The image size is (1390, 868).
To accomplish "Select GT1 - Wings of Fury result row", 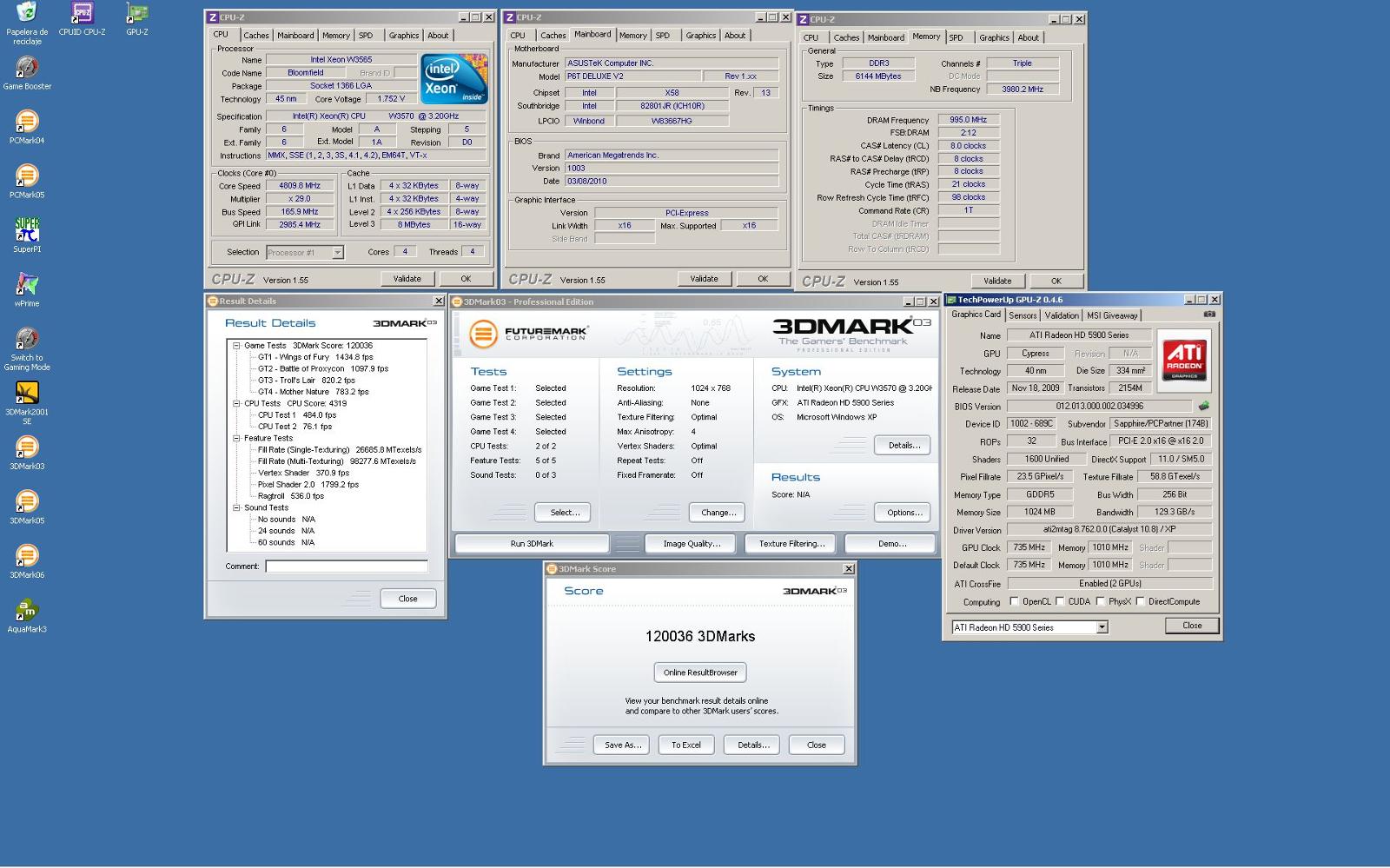I will (315, 357).
